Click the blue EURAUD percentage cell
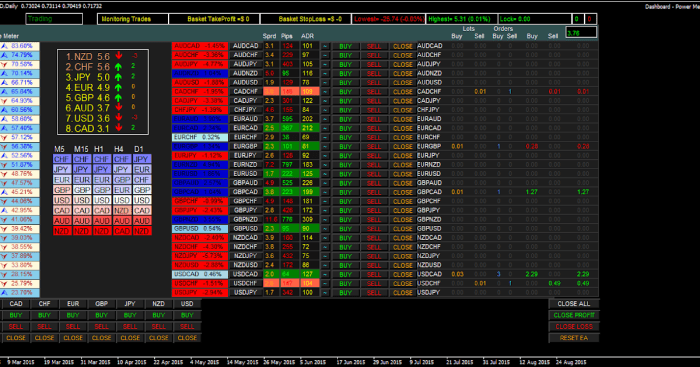 click(200, 119)
